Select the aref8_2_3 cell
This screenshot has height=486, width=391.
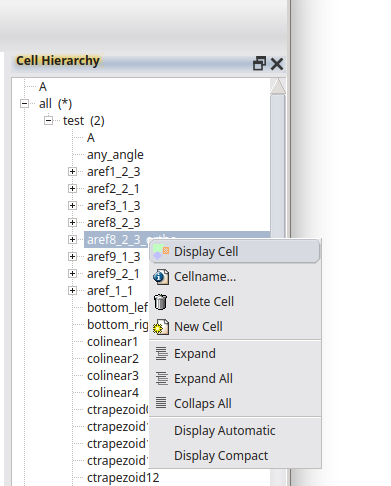click(x=114, y=223)
